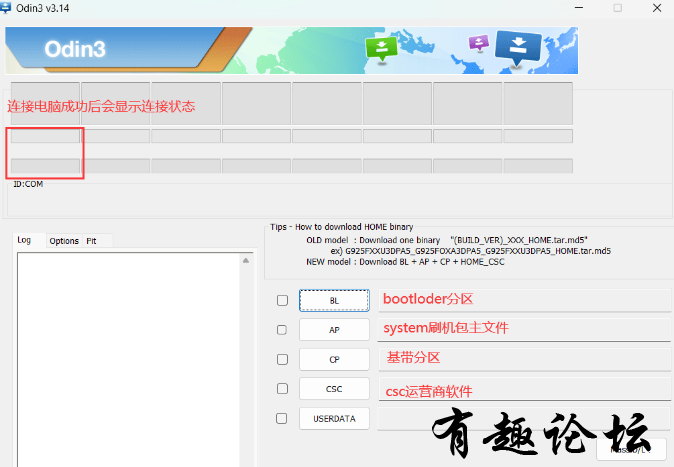Enable the BL checkbox
Screen dimensions: 674x467
pyautogui.click(x=282, y=300)
